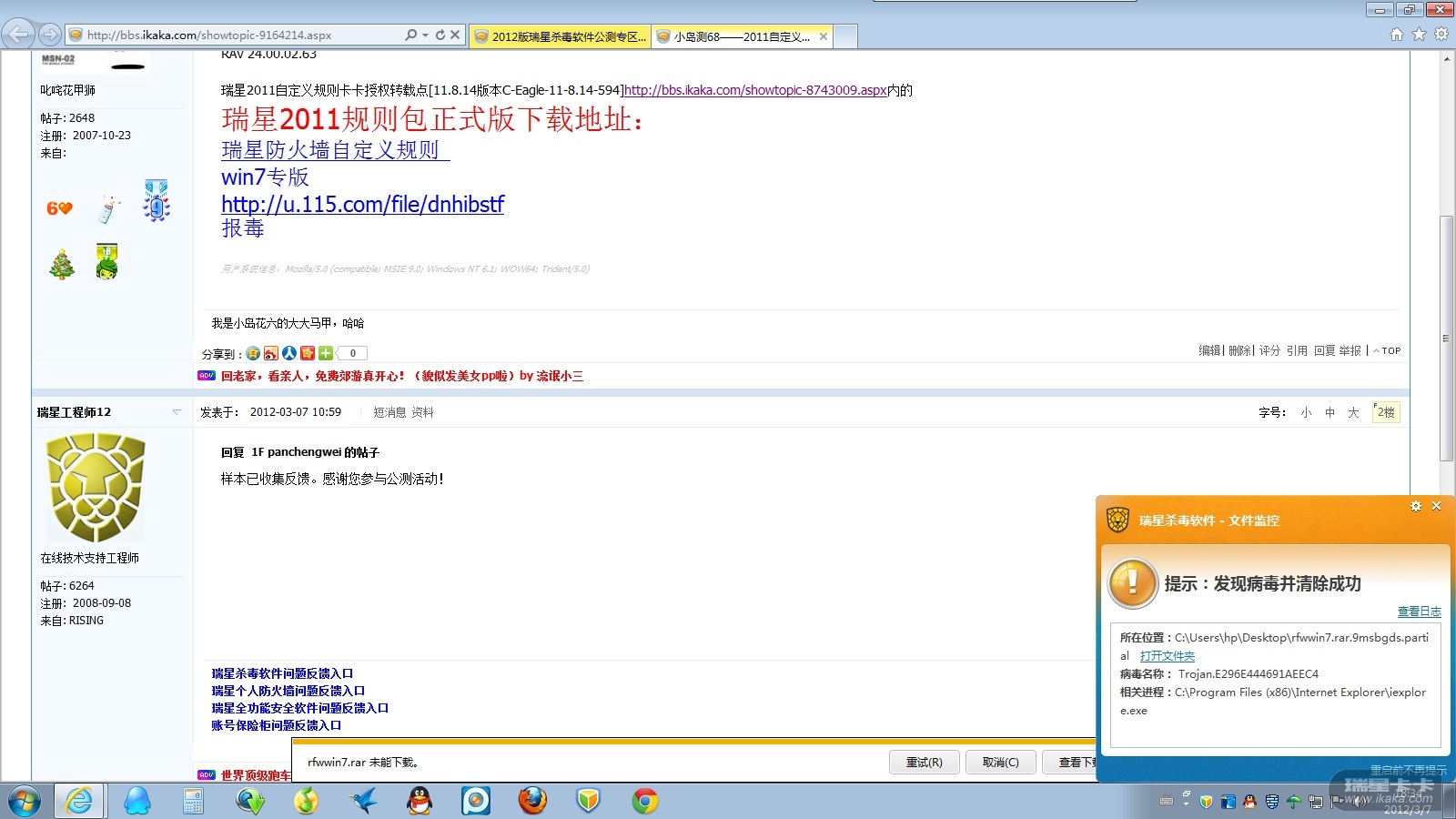
Task: Go forward with the browser Forward arrow
Action: click(x=50, y=35)
